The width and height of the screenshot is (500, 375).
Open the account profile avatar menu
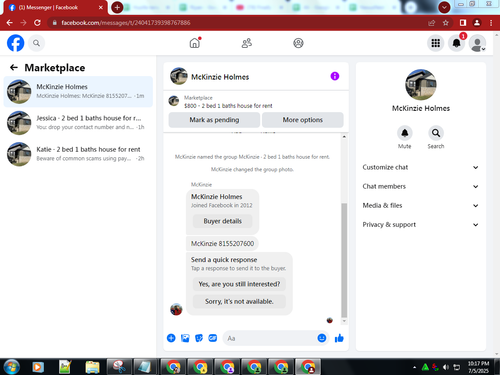point(477,43)
